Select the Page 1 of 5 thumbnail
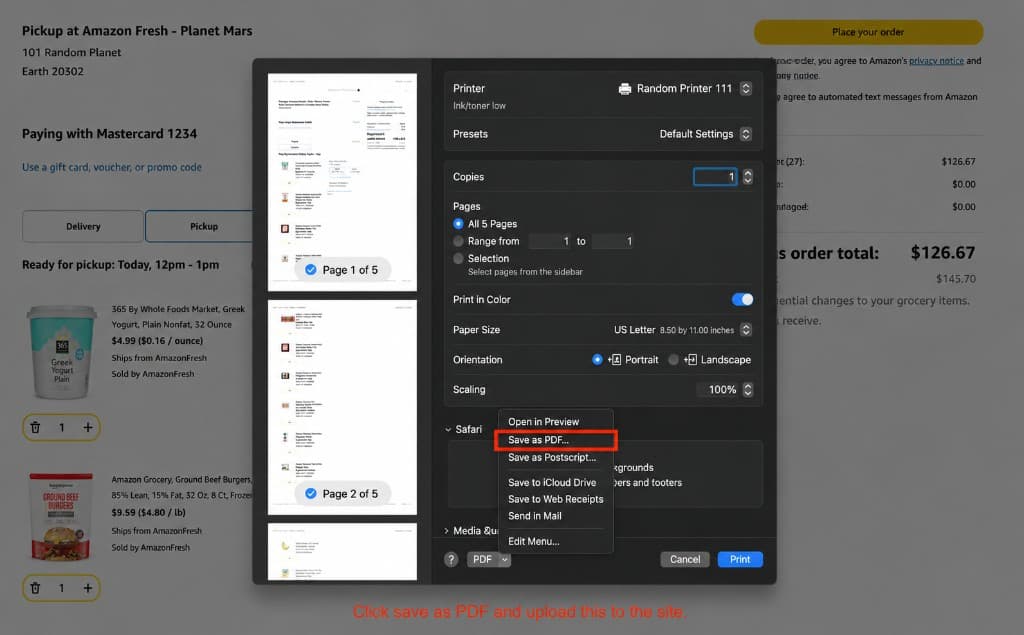This screenshot has width=1024, height=635. click(342, 182)
